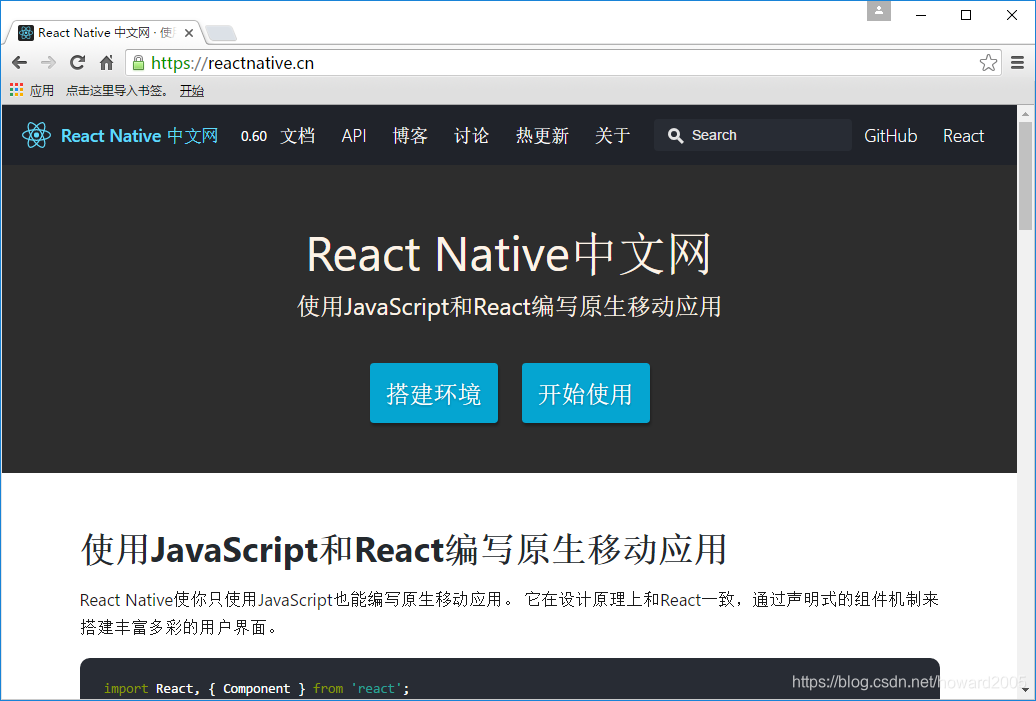The image size is (1036, 701).
Task: Click the magnifier icon in Search box
Action: coord(675,135)
